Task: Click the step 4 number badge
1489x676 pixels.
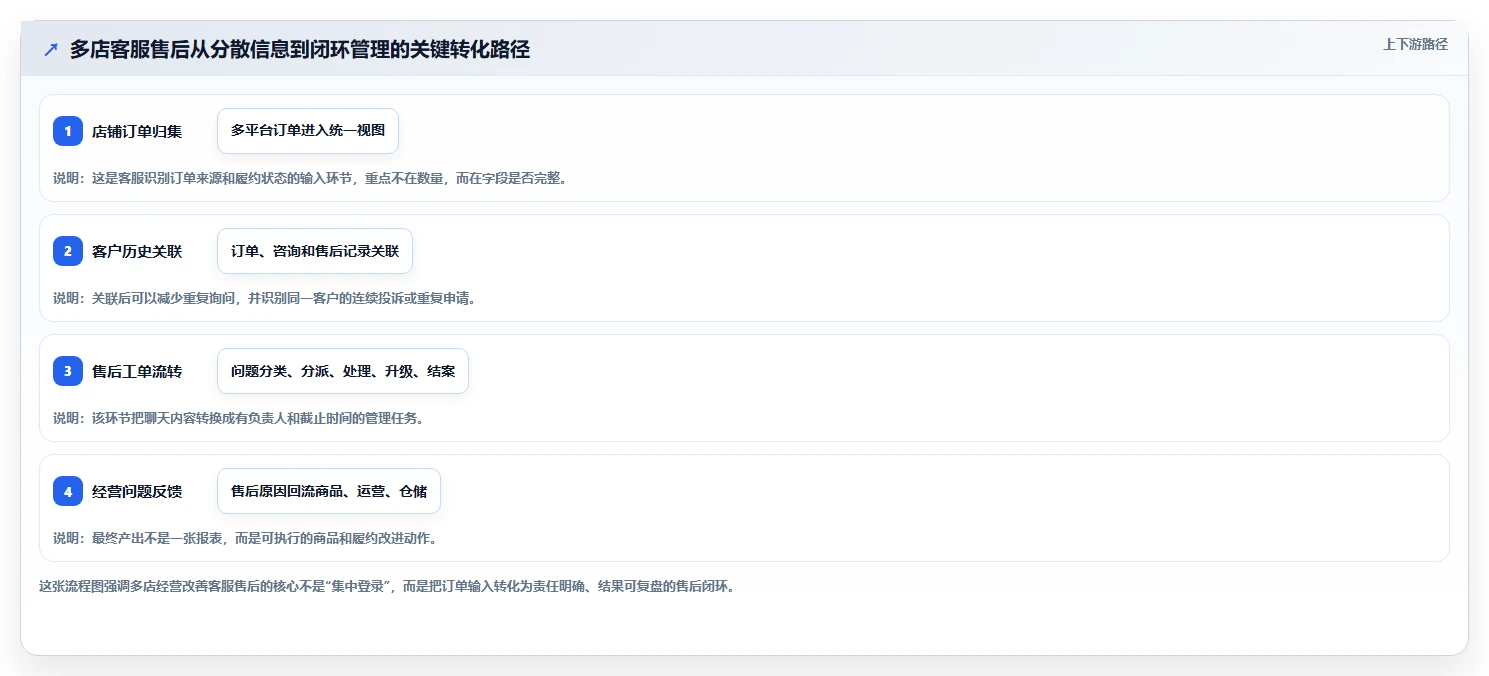Action: pos(68,491)
